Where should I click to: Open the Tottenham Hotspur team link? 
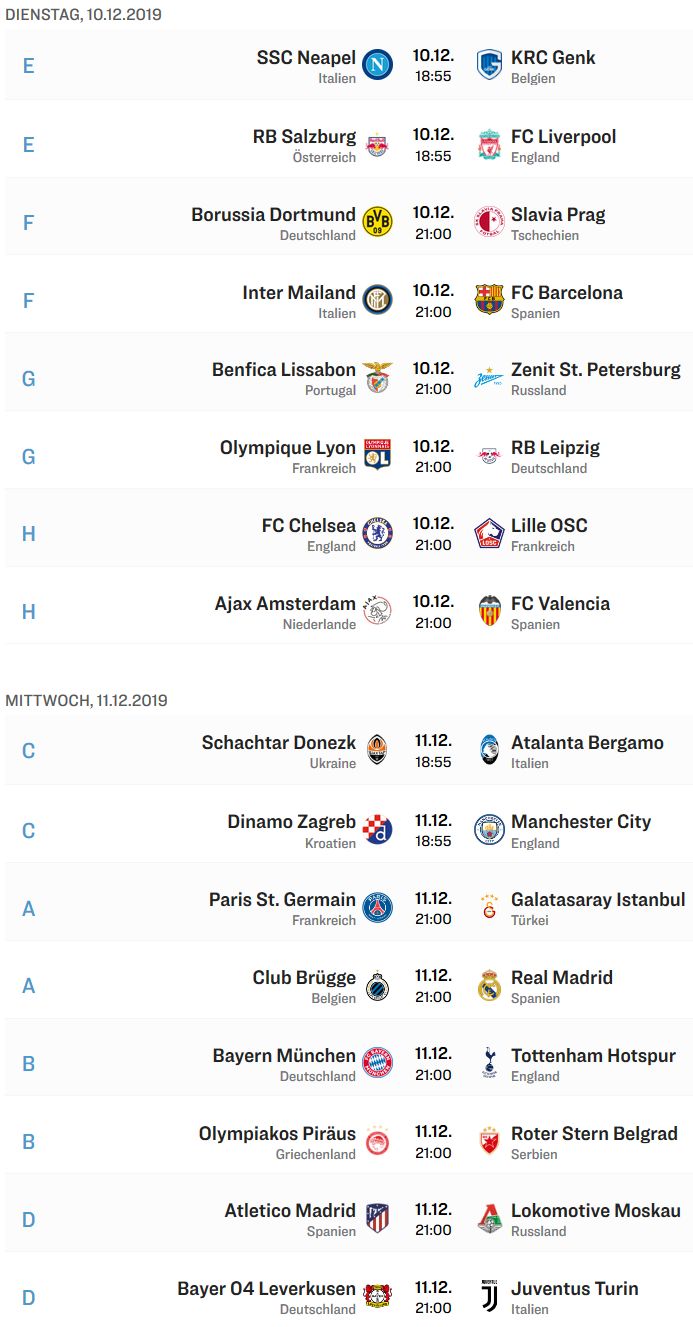click(593, 1055)
